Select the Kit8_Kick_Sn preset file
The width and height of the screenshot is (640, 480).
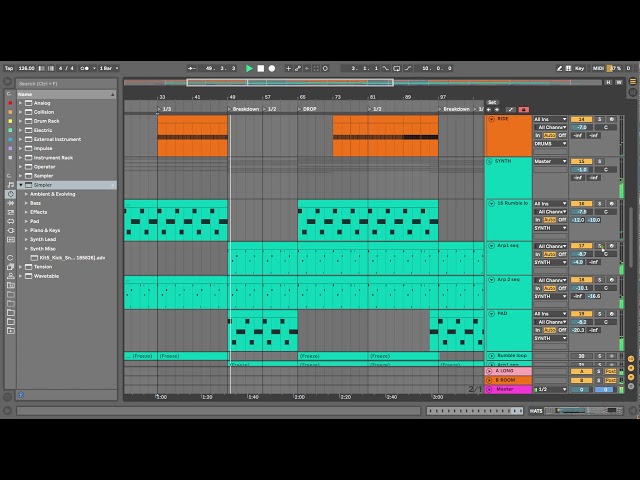coord(68,258)
